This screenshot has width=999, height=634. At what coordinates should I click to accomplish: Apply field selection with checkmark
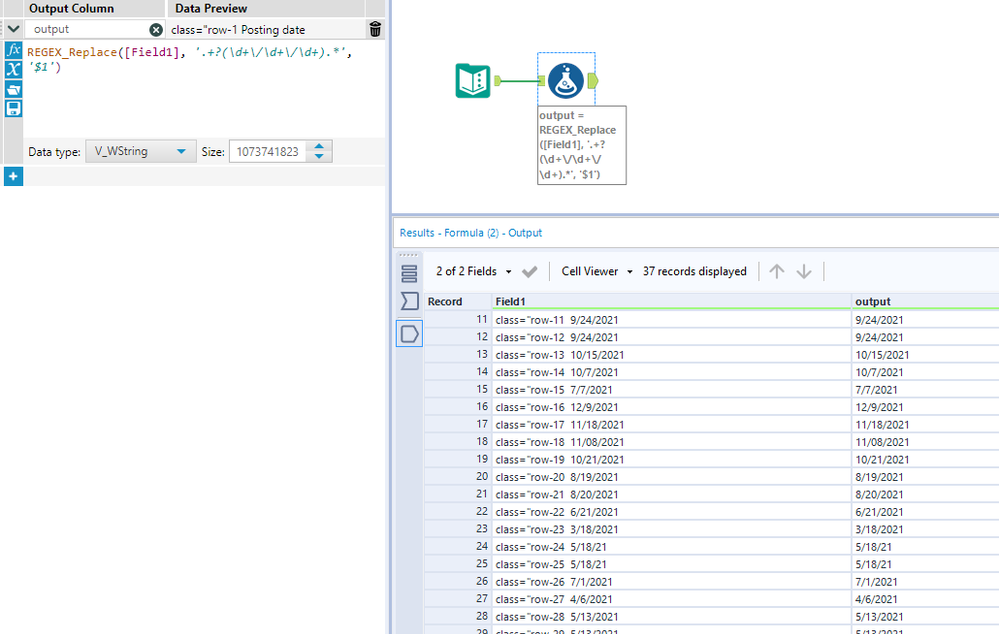tap(529, 271)
